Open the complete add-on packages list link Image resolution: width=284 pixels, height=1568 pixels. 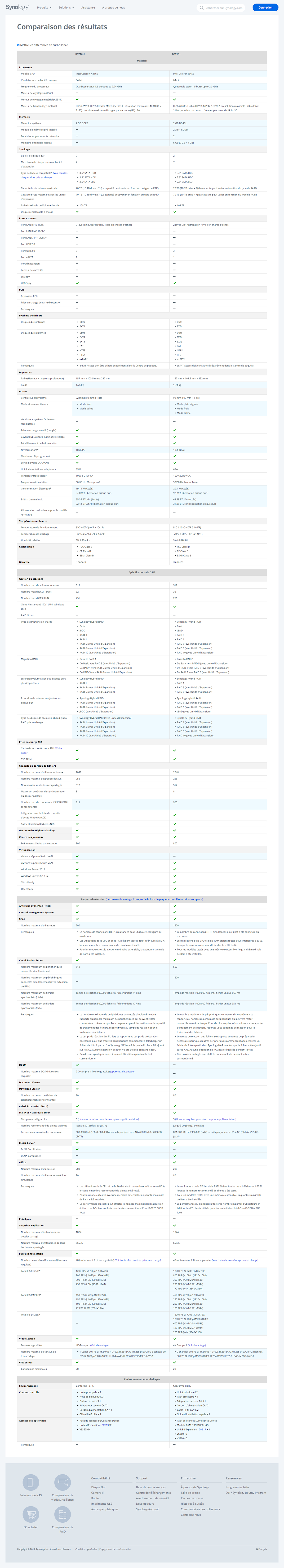[154, 899]
